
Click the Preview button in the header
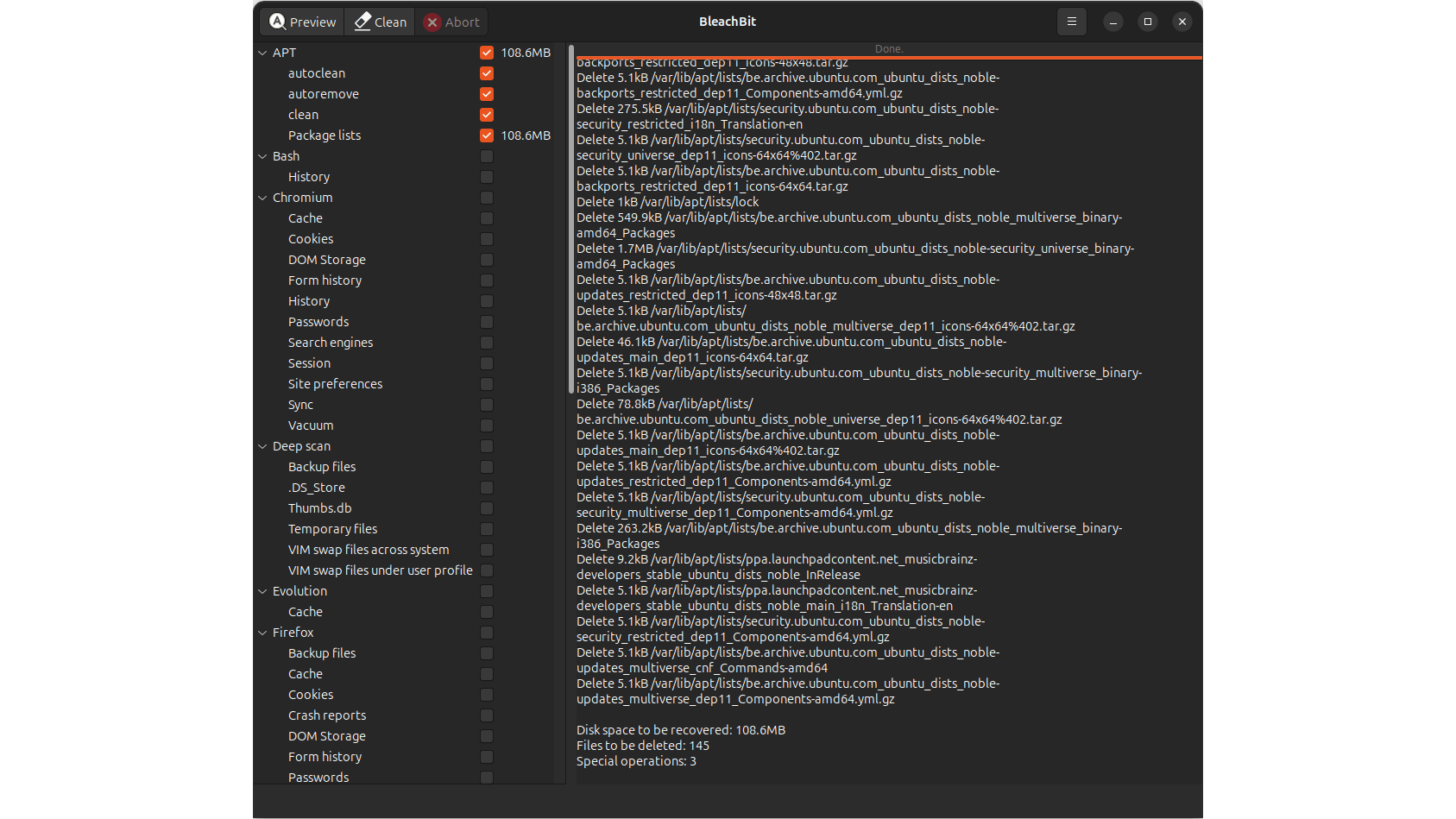[x=303, y=22]
